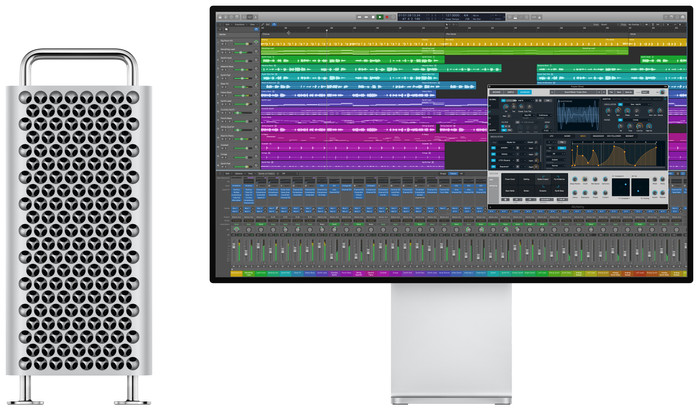Click the first perform knob beside the pads
The width and height of the screenshot is (700, 409).
point(575,179)
